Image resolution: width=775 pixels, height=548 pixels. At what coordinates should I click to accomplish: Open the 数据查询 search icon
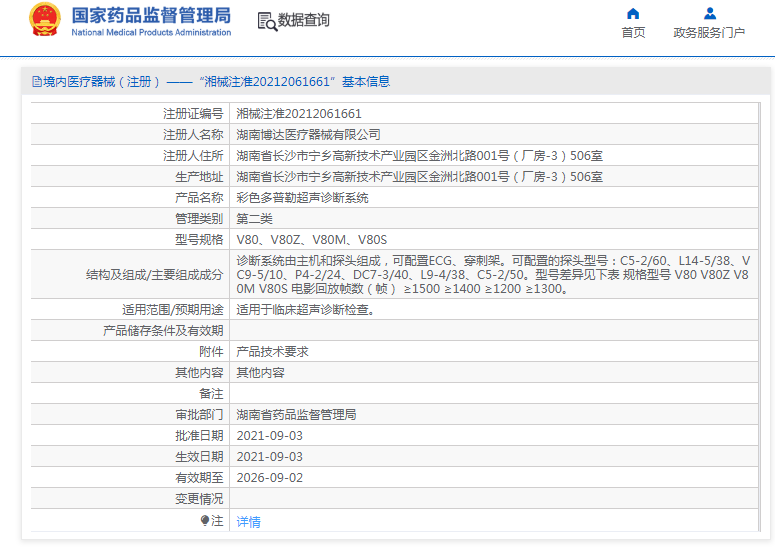(267, 21)
